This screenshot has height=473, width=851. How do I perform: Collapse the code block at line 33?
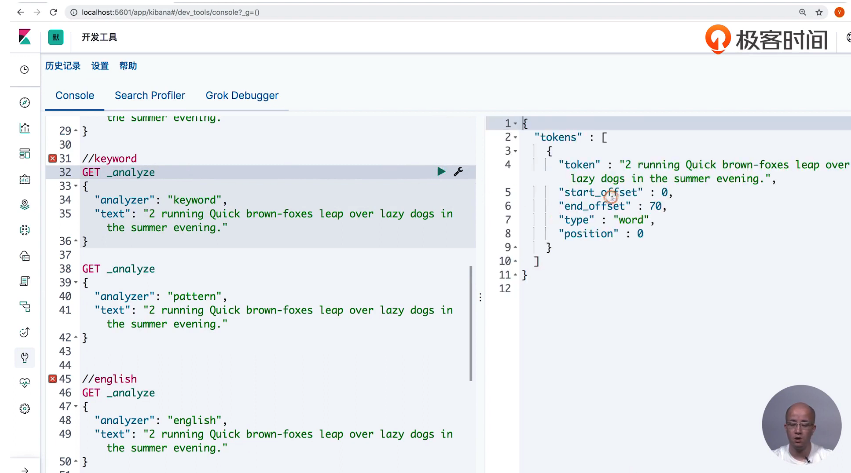76,186
